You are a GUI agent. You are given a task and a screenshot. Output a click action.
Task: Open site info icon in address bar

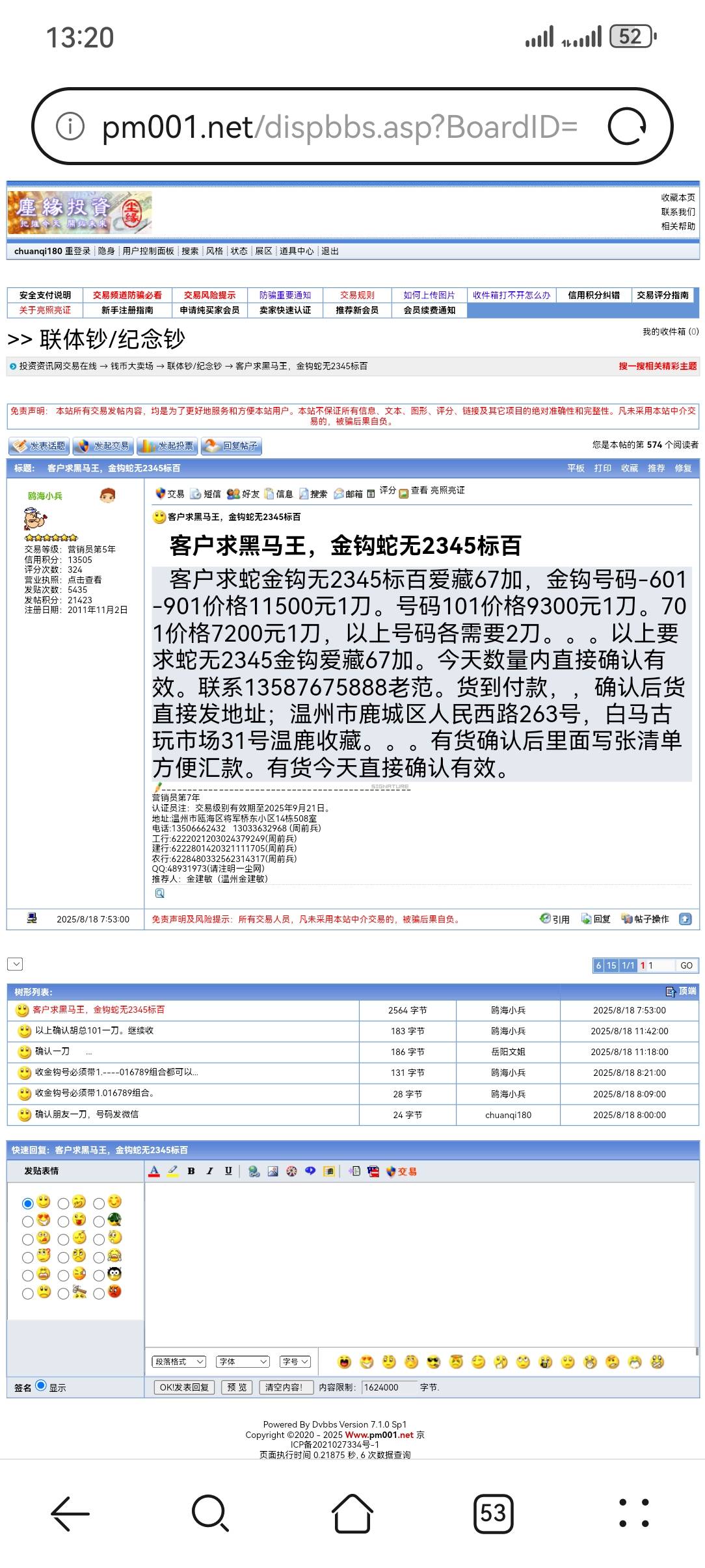click(x=70, y=126)
